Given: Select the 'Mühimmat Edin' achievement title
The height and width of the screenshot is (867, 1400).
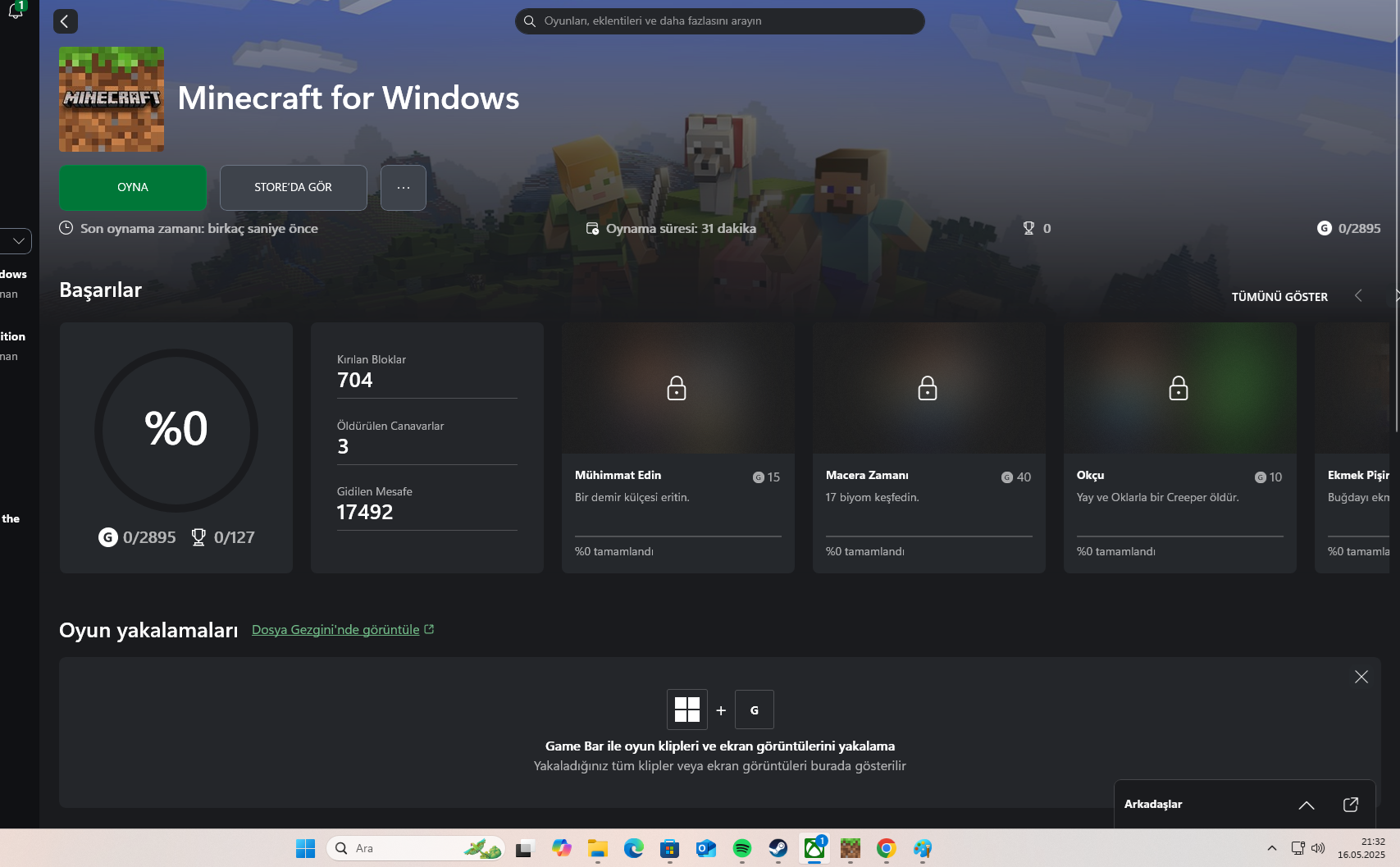Looking at the screenshot, I should coord(618,476).
